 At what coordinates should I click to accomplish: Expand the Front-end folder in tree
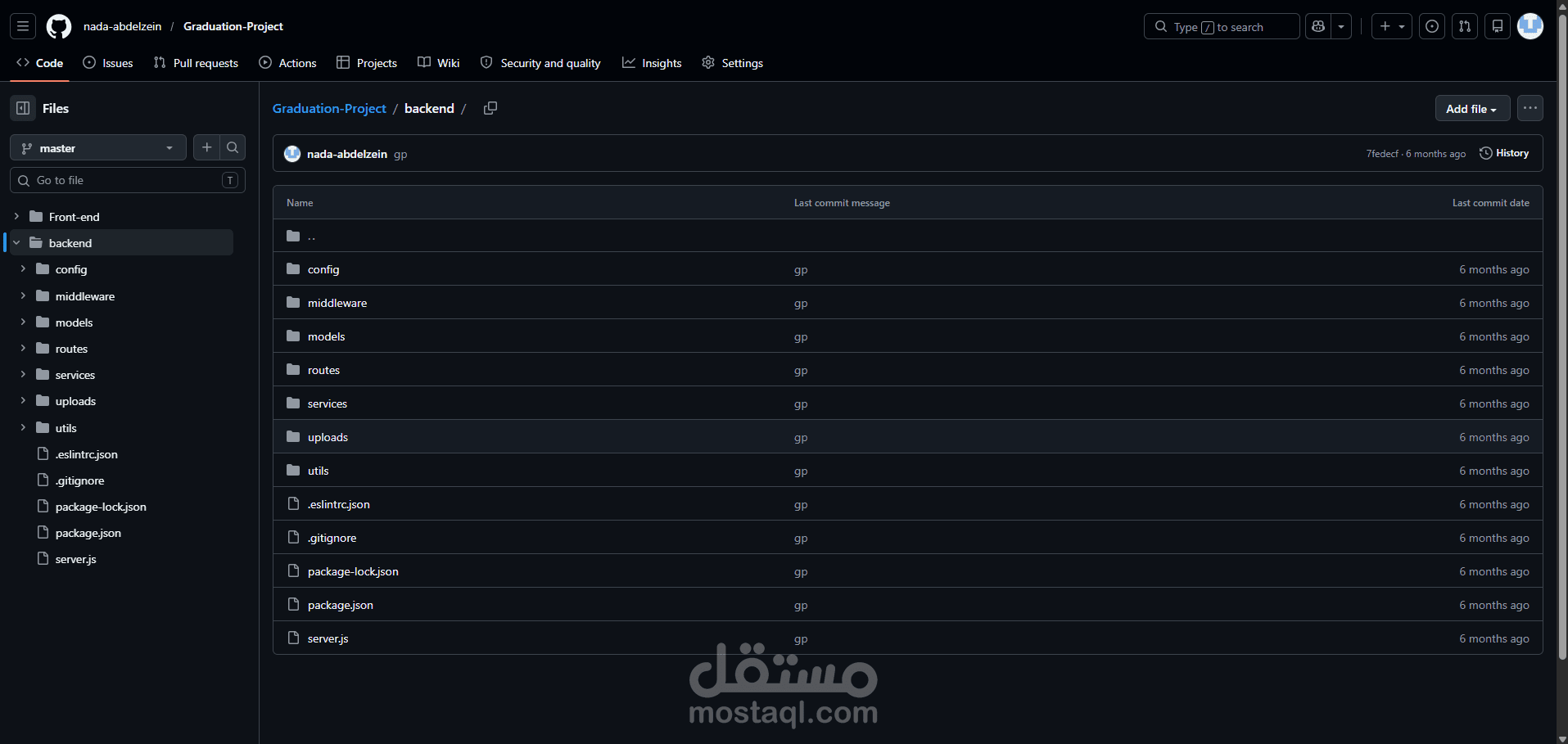click(x=16, y=216)
